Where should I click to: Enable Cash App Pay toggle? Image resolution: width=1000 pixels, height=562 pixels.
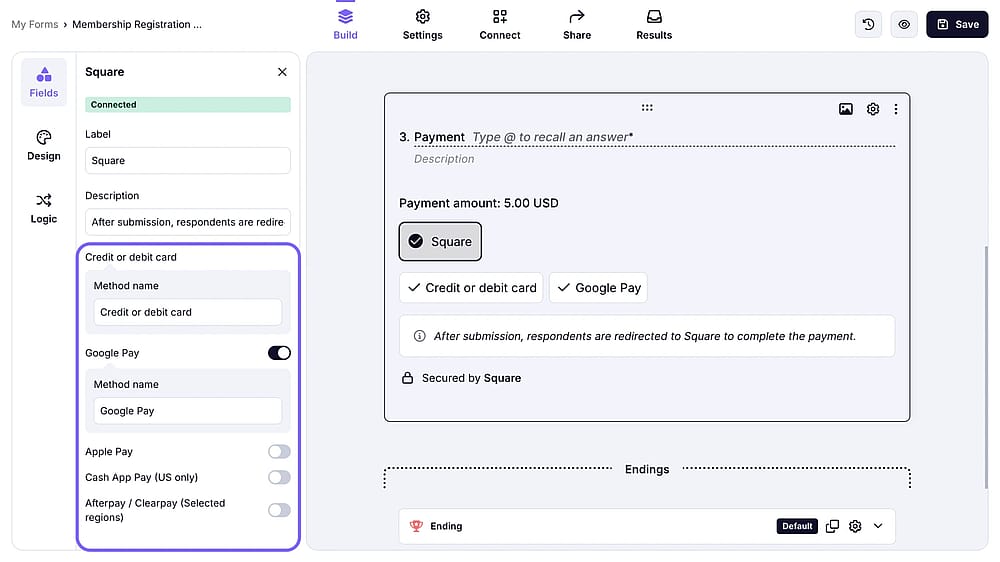[279, 477]
